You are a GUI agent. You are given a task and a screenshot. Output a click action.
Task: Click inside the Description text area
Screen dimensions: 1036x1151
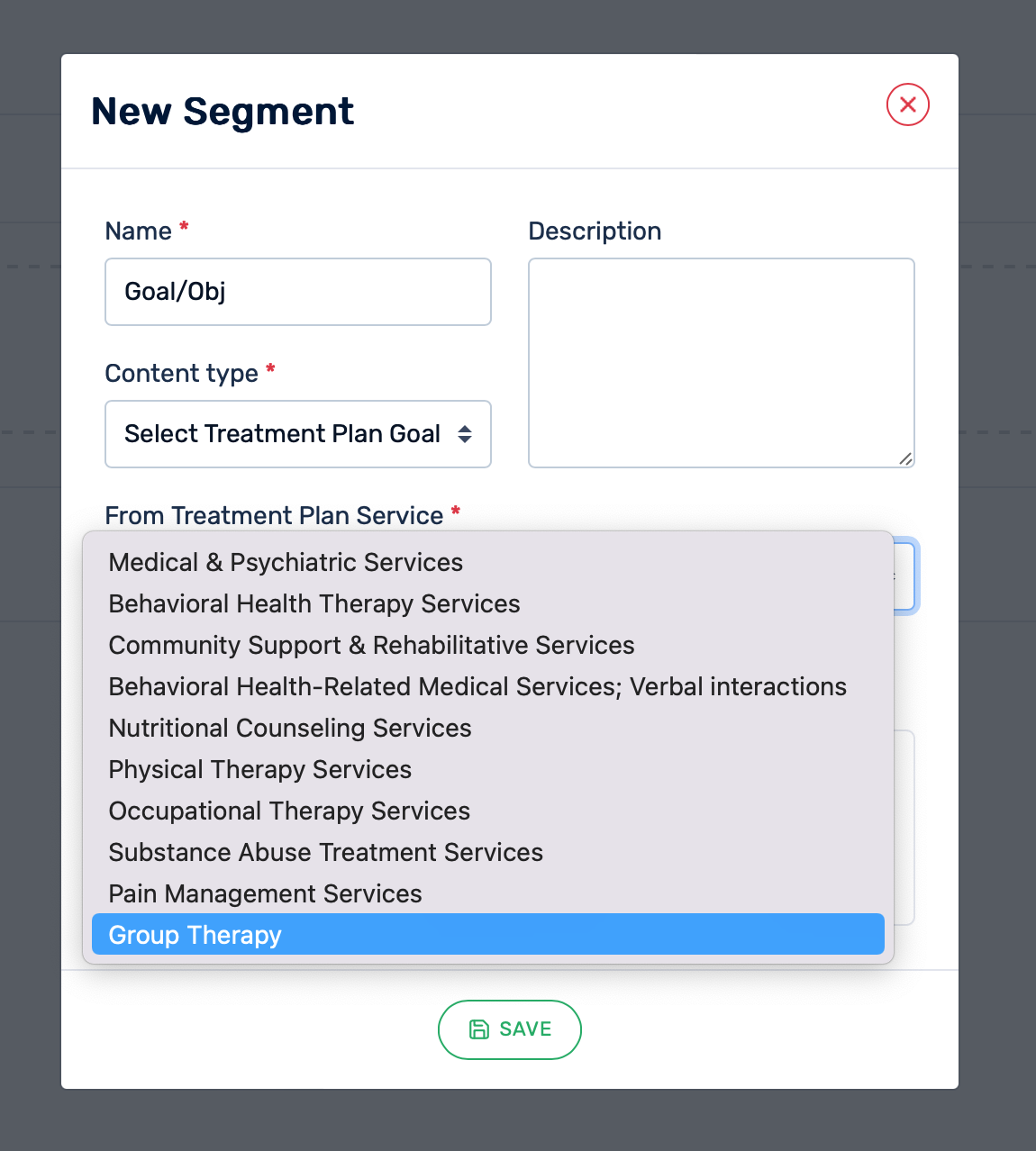(721, 362)
